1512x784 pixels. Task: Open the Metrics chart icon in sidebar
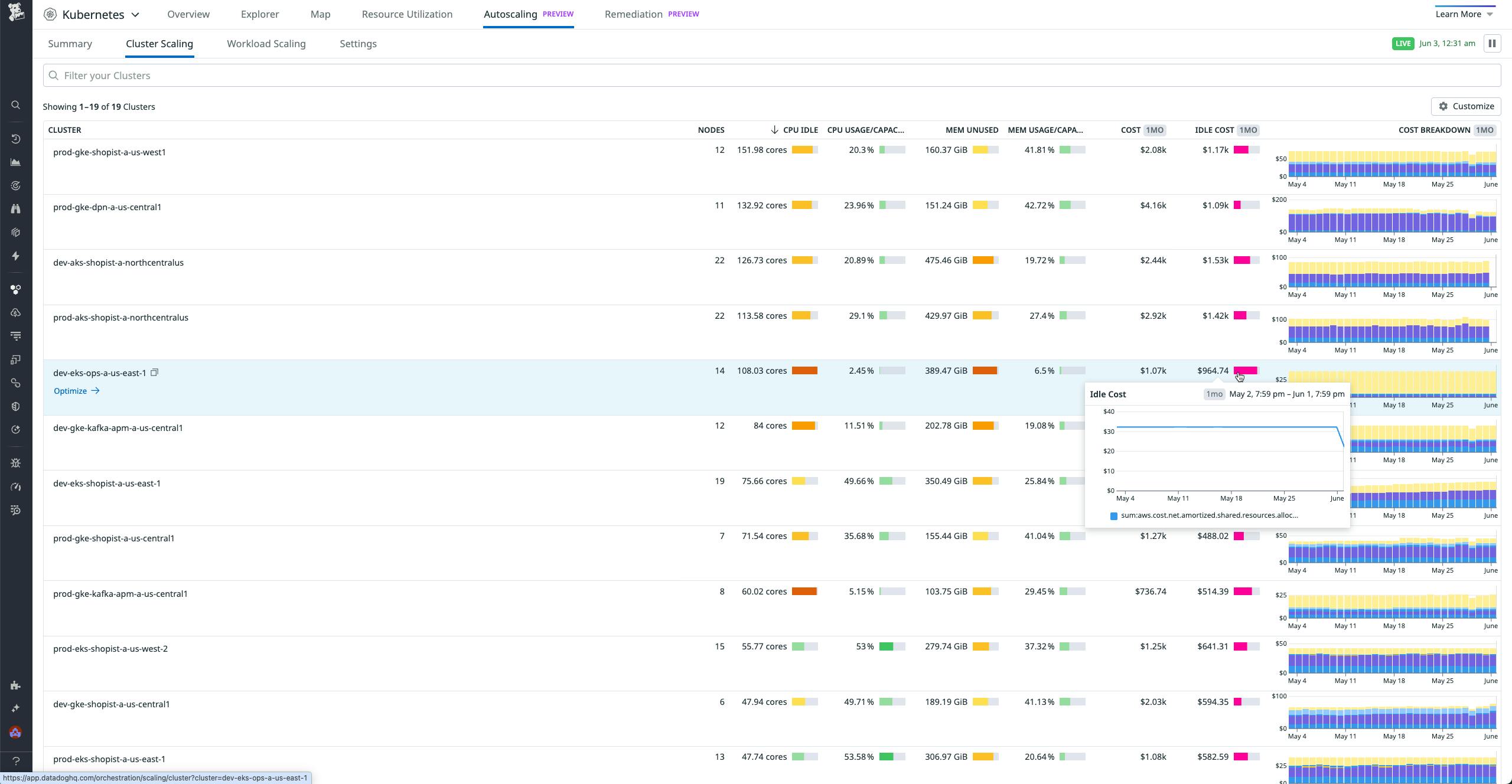coord(15,162)
